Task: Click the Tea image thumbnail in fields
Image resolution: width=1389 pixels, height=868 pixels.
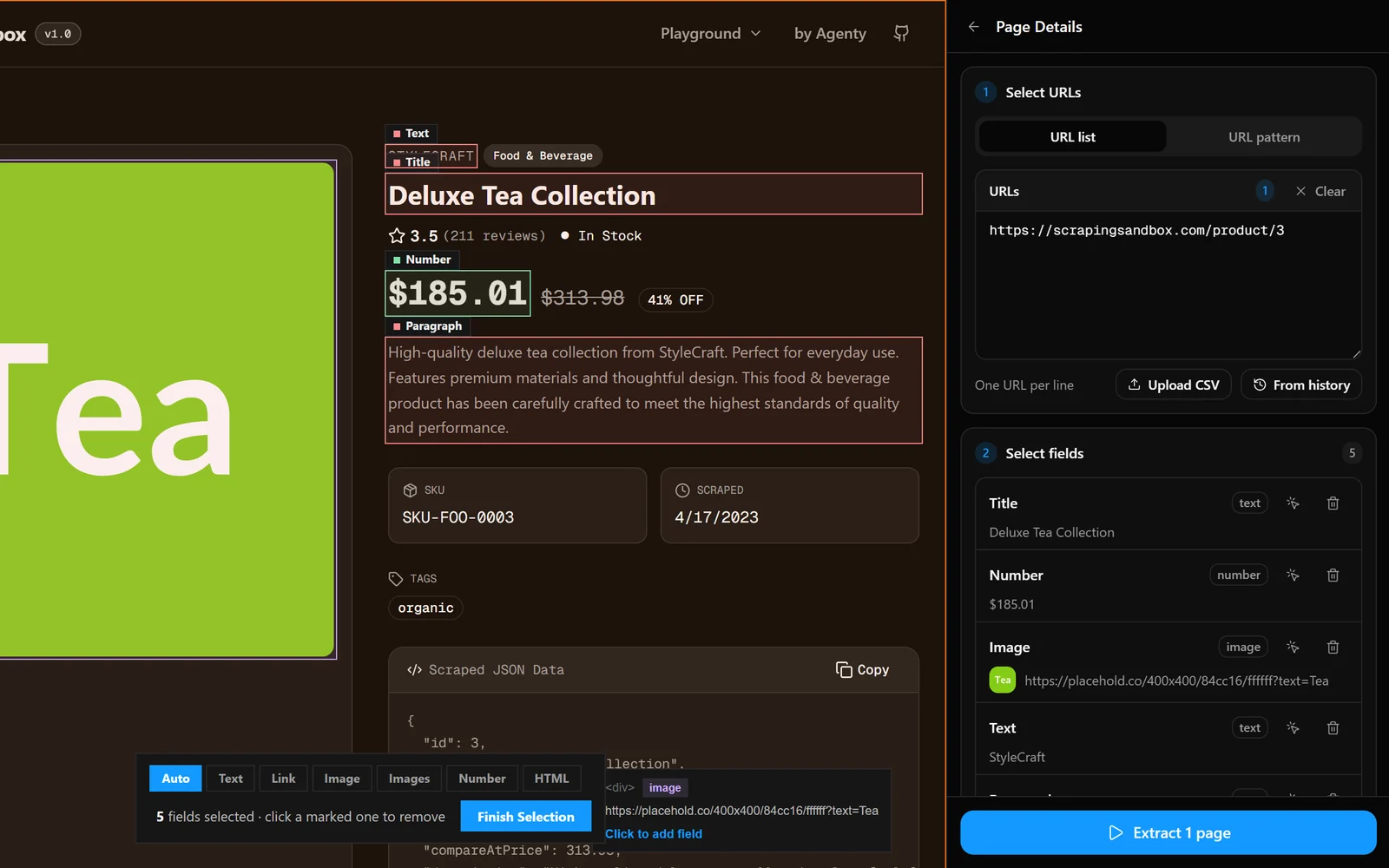Action: pos(1003,681)
